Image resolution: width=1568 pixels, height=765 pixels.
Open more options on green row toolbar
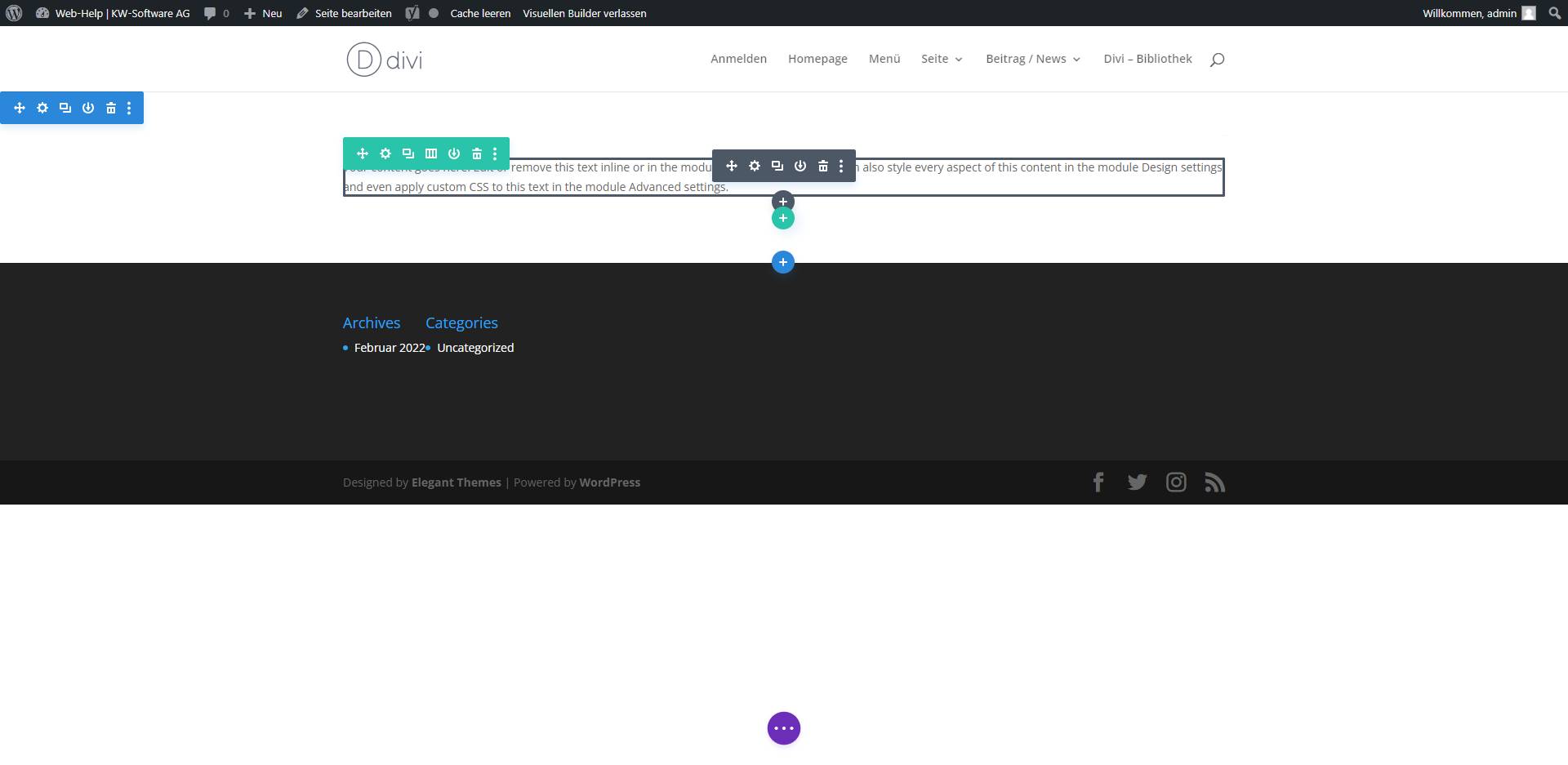(x=495, y=153)
